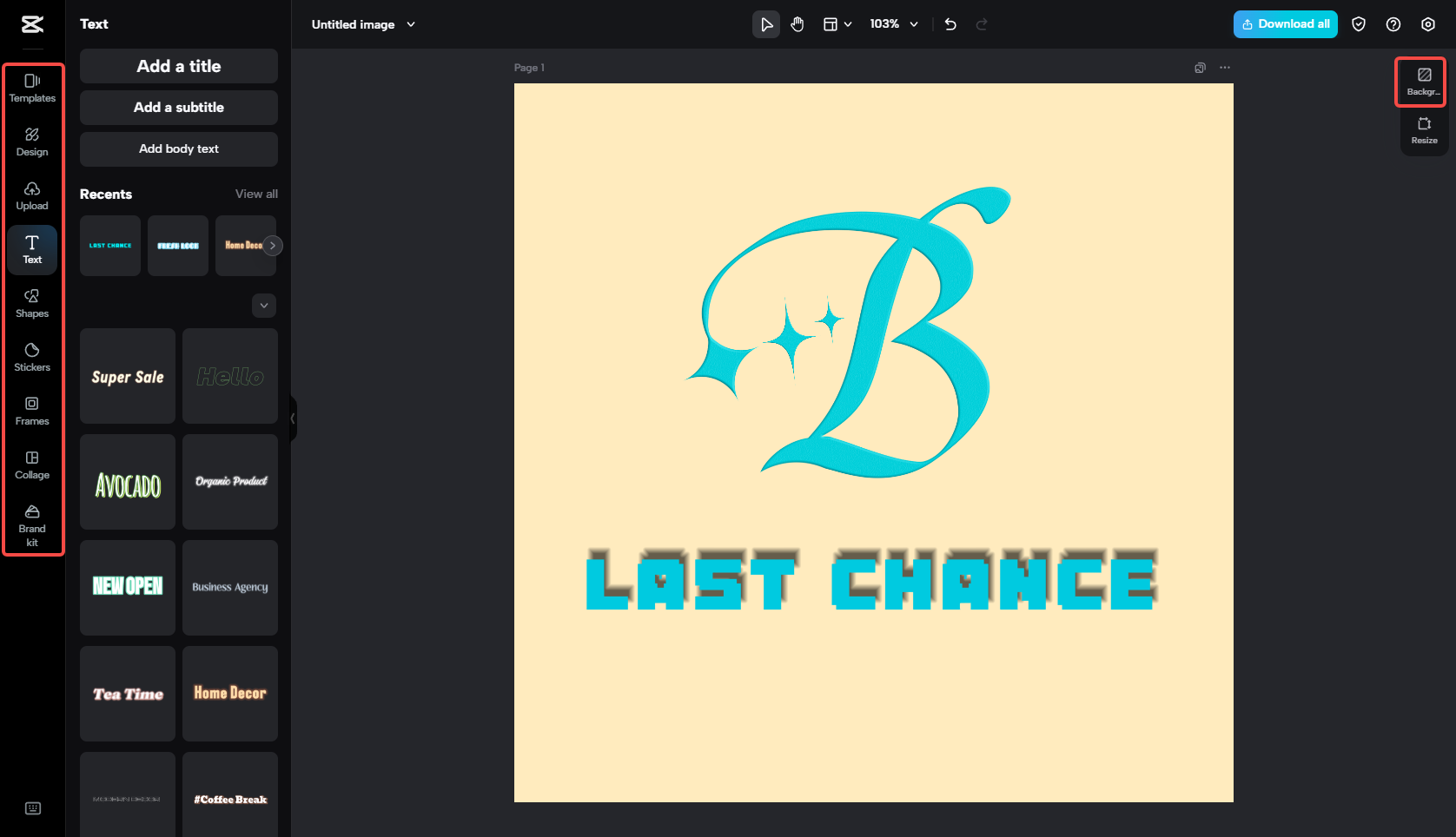Click the Download all button

point(1285,24)
